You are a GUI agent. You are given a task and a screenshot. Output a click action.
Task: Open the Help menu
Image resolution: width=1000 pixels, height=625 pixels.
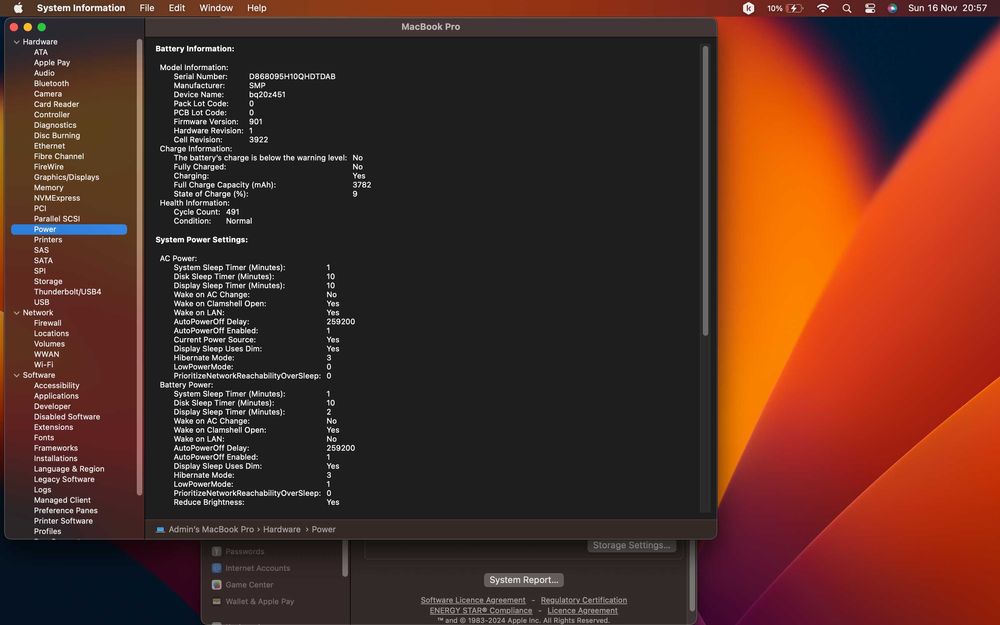tap(256, 8)
